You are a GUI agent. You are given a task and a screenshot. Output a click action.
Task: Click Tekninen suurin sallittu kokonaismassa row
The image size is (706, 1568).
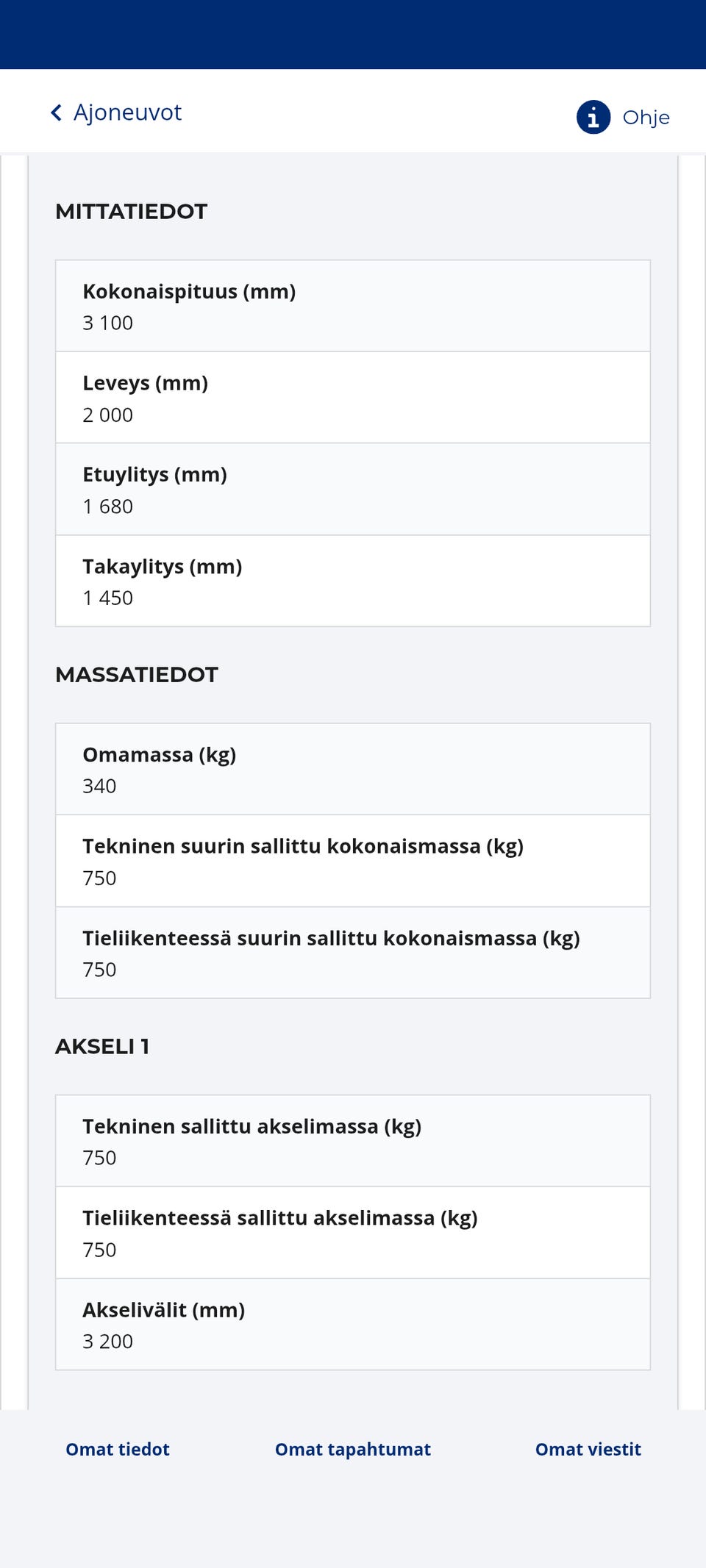click(353, 861)
